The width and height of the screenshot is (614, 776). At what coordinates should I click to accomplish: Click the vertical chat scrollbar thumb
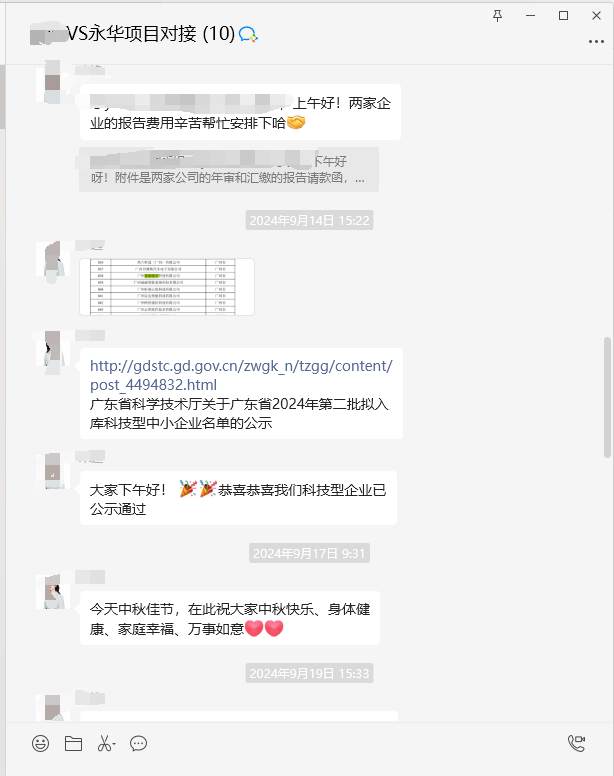(607, 397)
